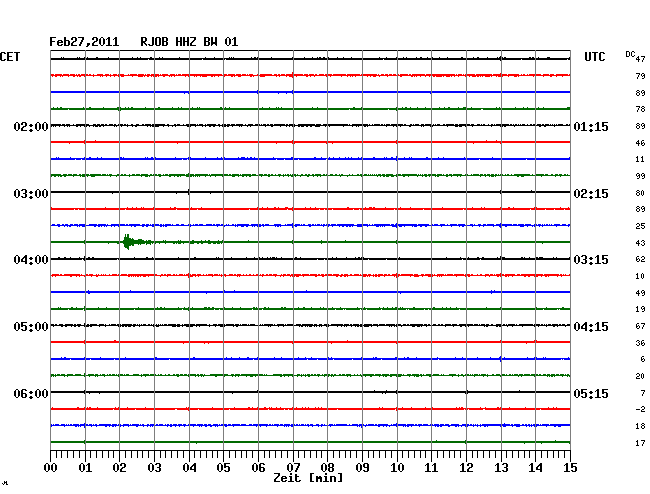Select the DC offset value 99
This screenshot has height=494, width=650.
(640, 176)
